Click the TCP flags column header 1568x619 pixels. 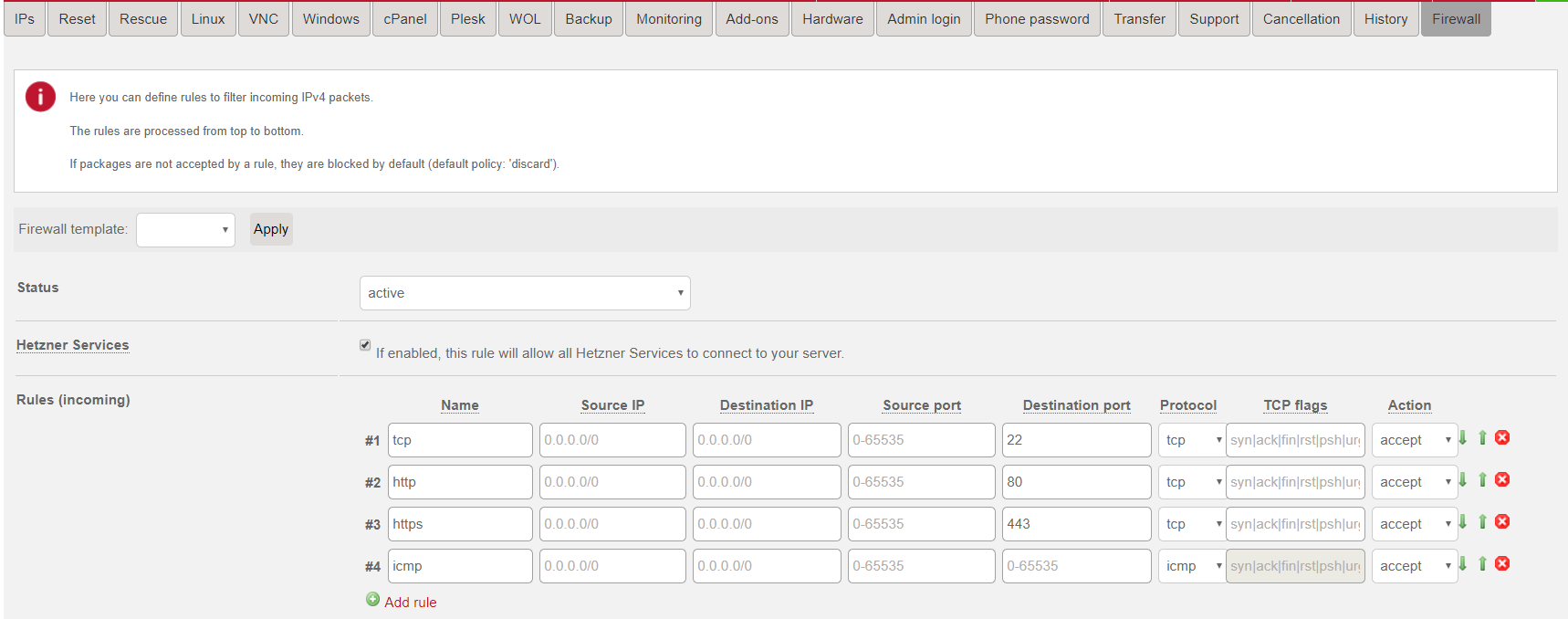1295,405
